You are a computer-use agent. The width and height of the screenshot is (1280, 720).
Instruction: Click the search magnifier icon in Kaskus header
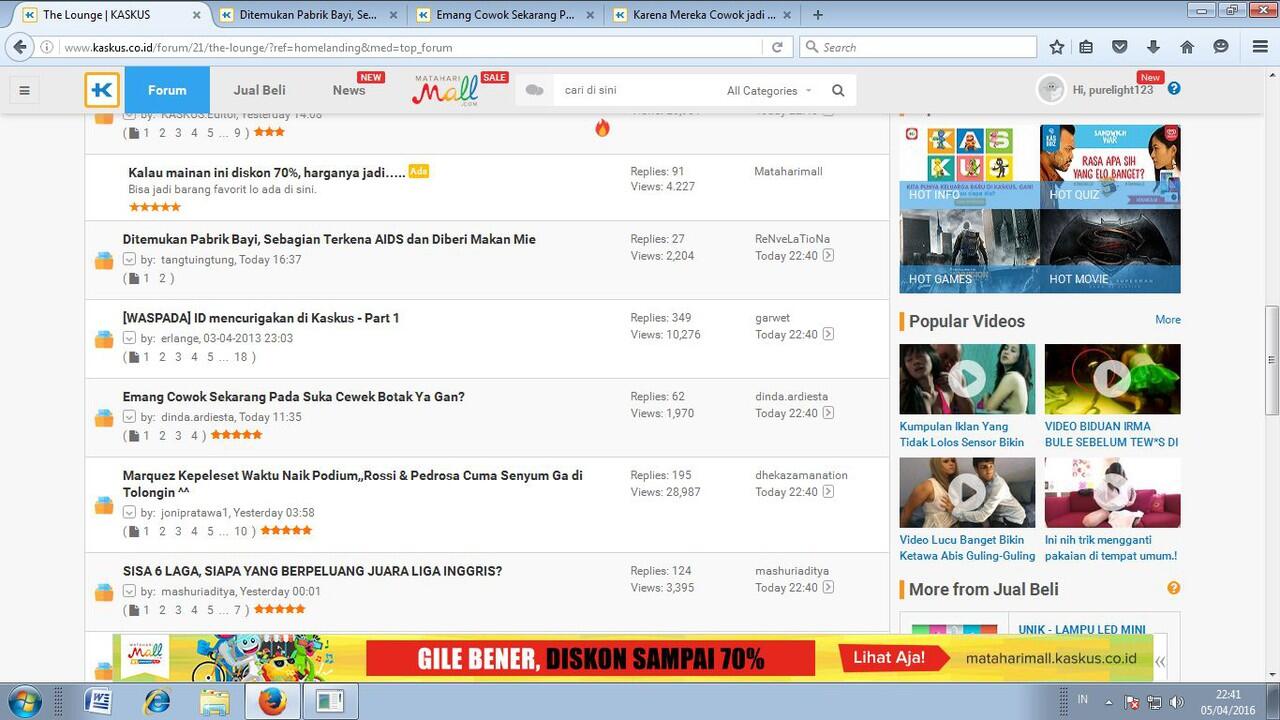(x=838, y=90)
